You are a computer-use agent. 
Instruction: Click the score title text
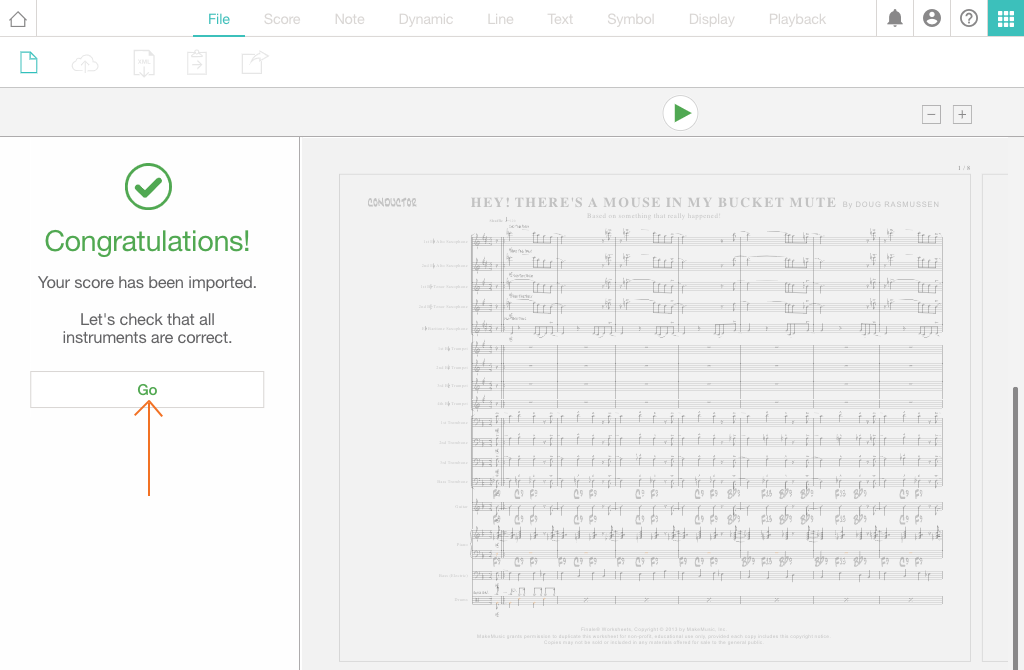[653, 202]
